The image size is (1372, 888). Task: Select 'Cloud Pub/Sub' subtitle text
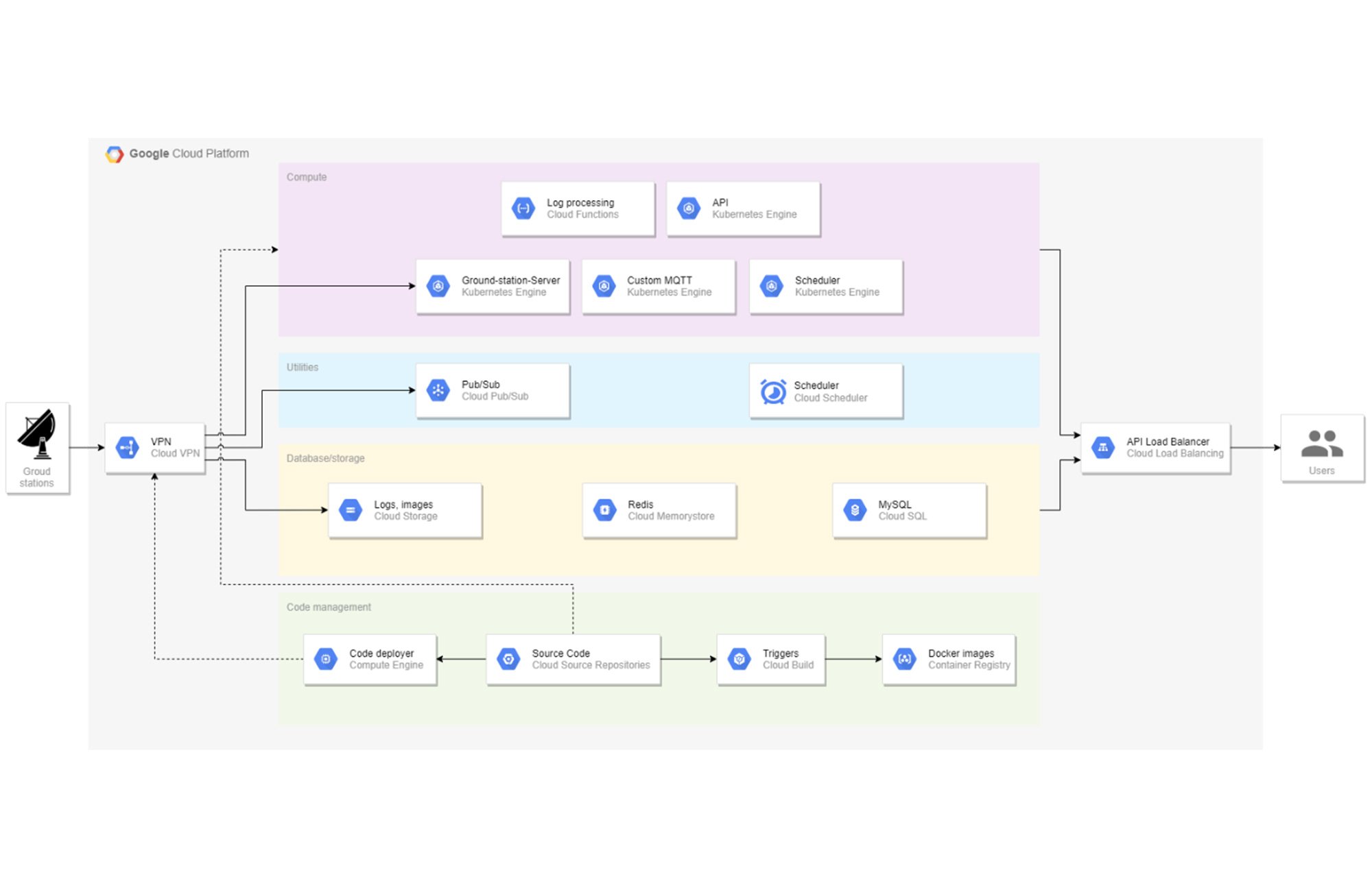coord(495,396)
